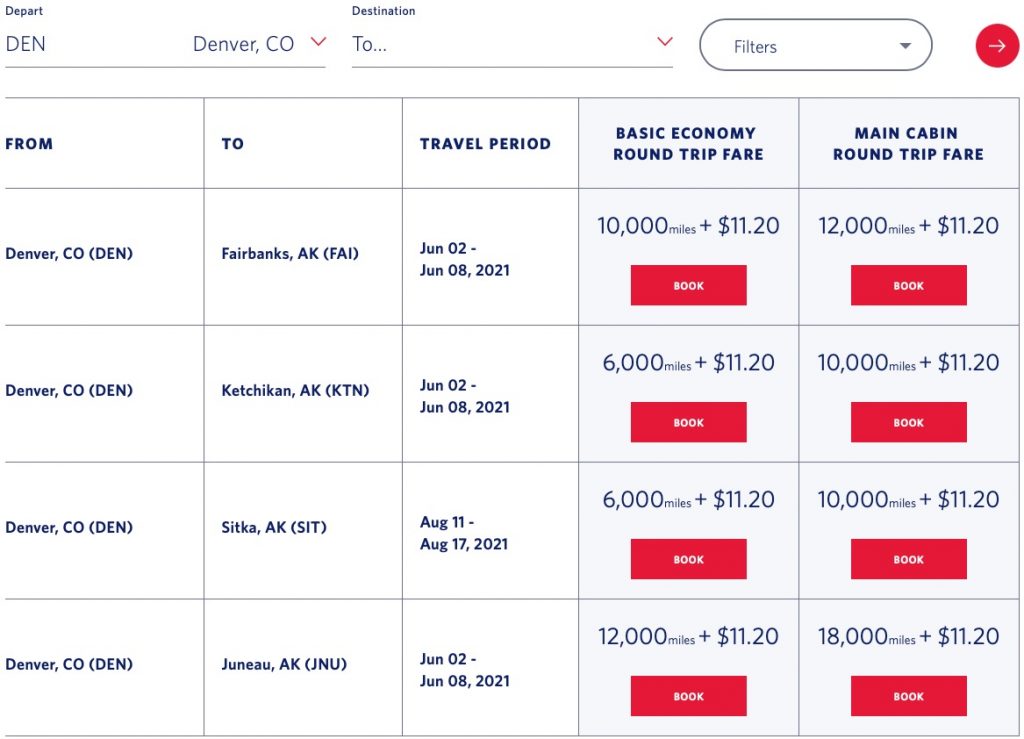Book Main Cabin fare to Fairbanks
The width and height of the screenshot is (1024, 739).
(x=908, y=285)
